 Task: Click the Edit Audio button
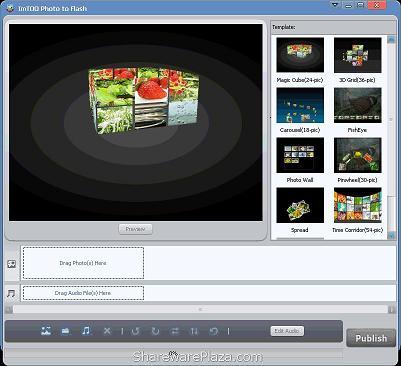click(x=287, y=331)
